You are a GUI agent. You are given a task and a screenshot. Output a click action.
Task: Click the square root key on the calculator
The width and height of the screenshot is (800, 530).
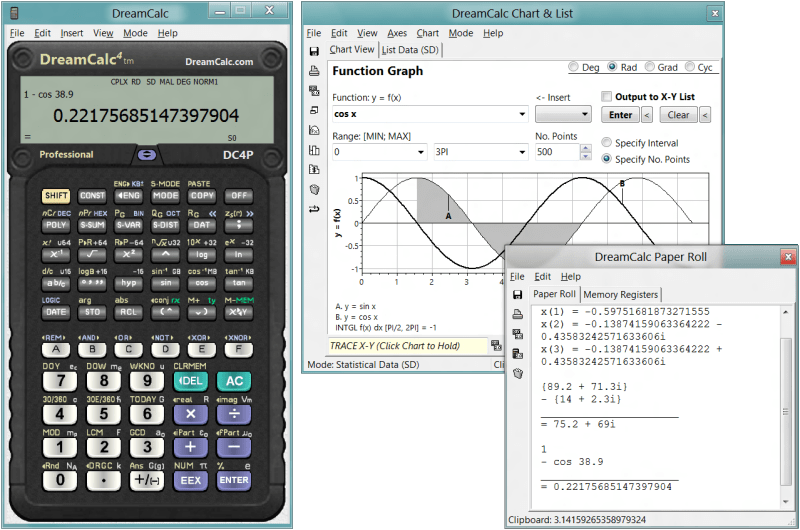coord(92,254)
